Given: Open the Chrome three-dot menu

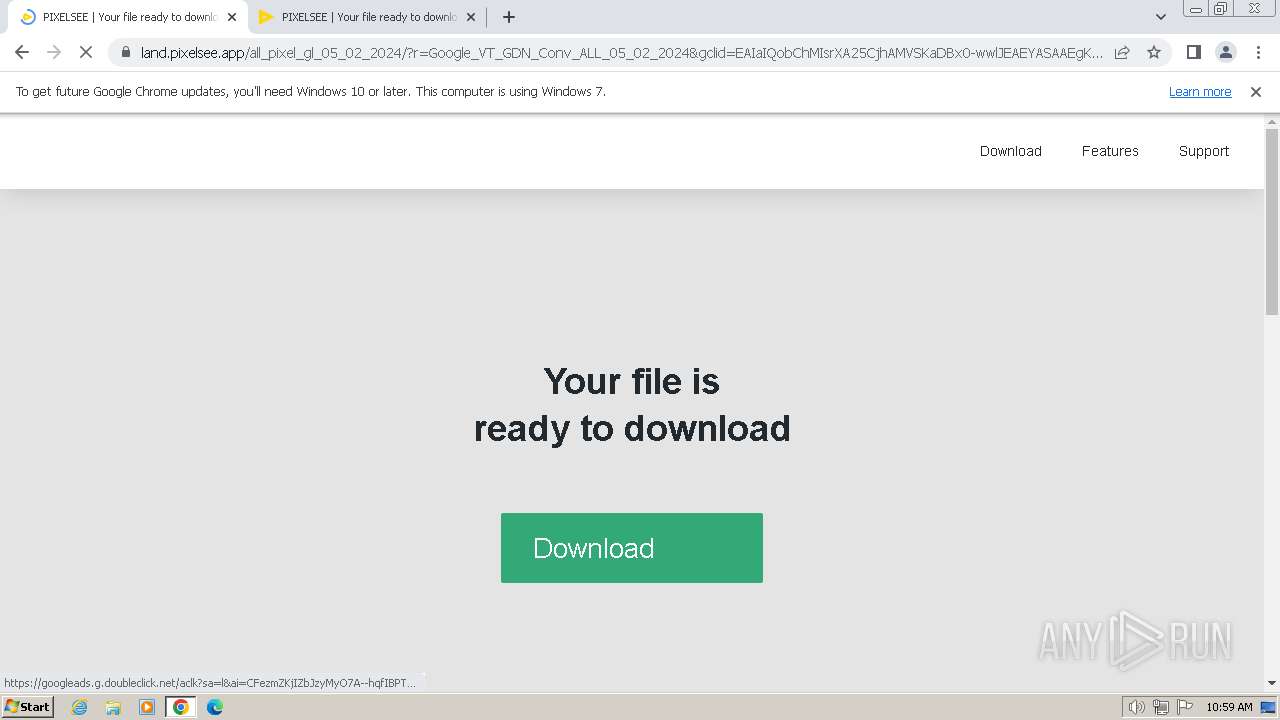Looking at the screenshot, I should [1258, 52].
